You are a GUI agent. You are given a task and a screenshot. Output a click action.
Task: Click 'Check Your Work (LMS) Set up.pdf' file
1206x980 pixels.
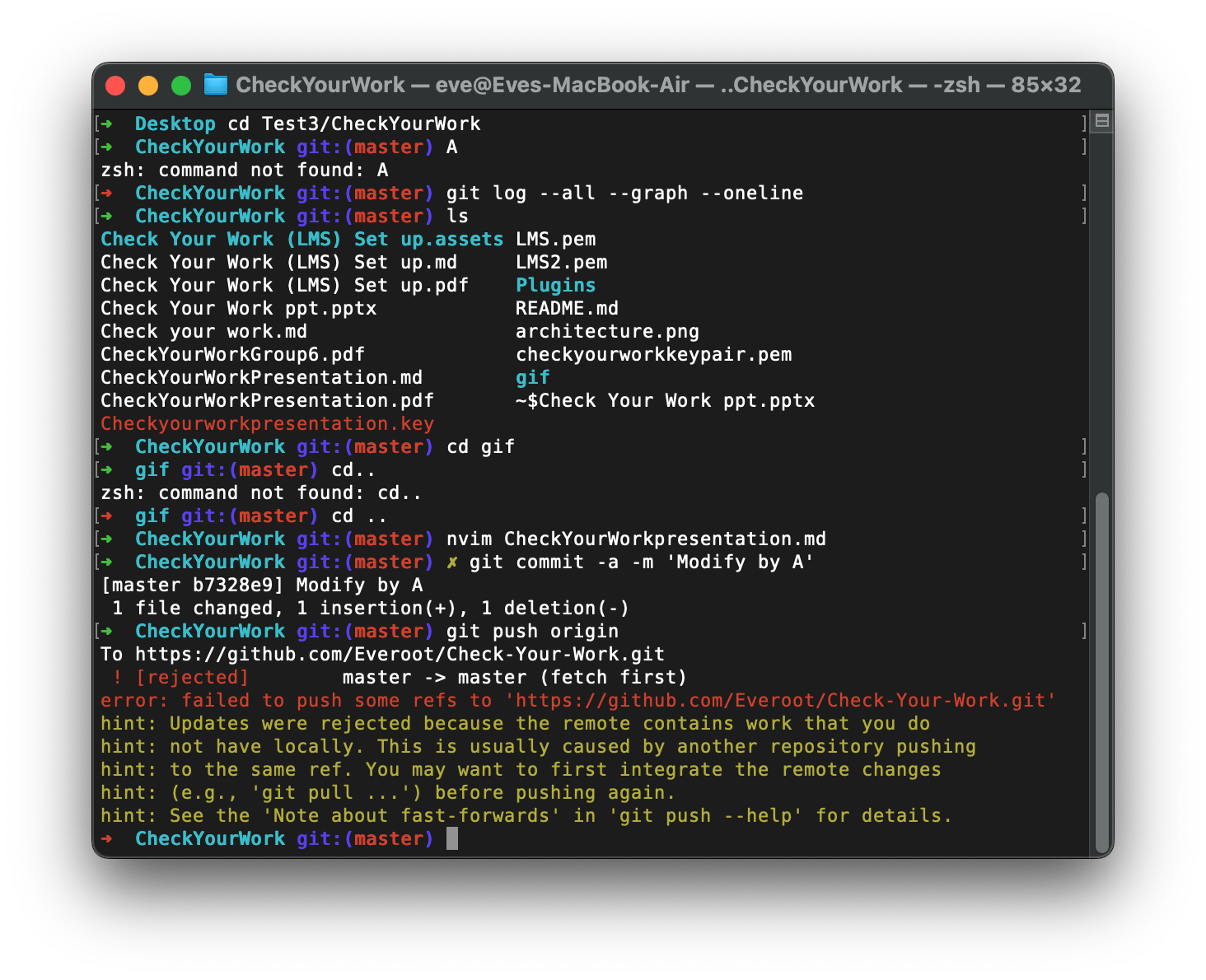pyautogui.click(x=284, y=285)
